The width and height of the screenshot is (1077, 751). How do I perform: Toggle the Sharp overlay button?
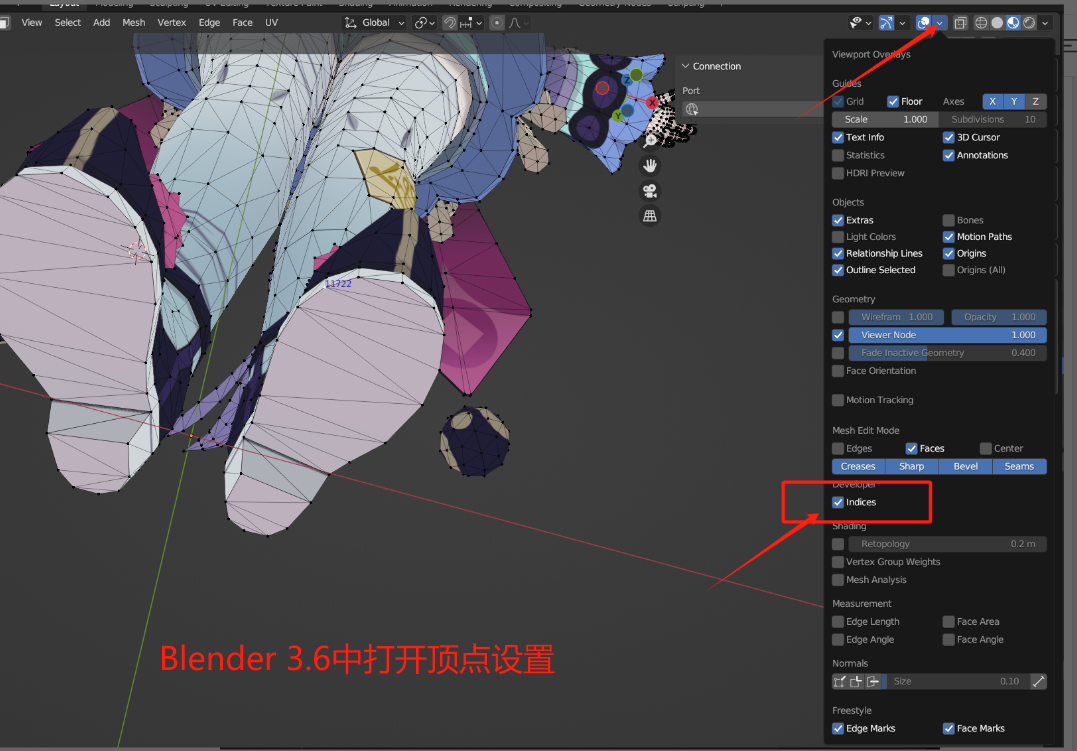[911, 467]
